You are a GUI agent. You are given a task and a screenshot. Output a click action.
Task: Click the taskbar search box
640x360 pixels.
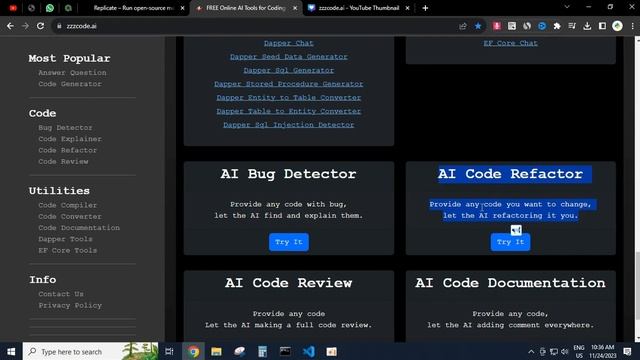(90, 351)
